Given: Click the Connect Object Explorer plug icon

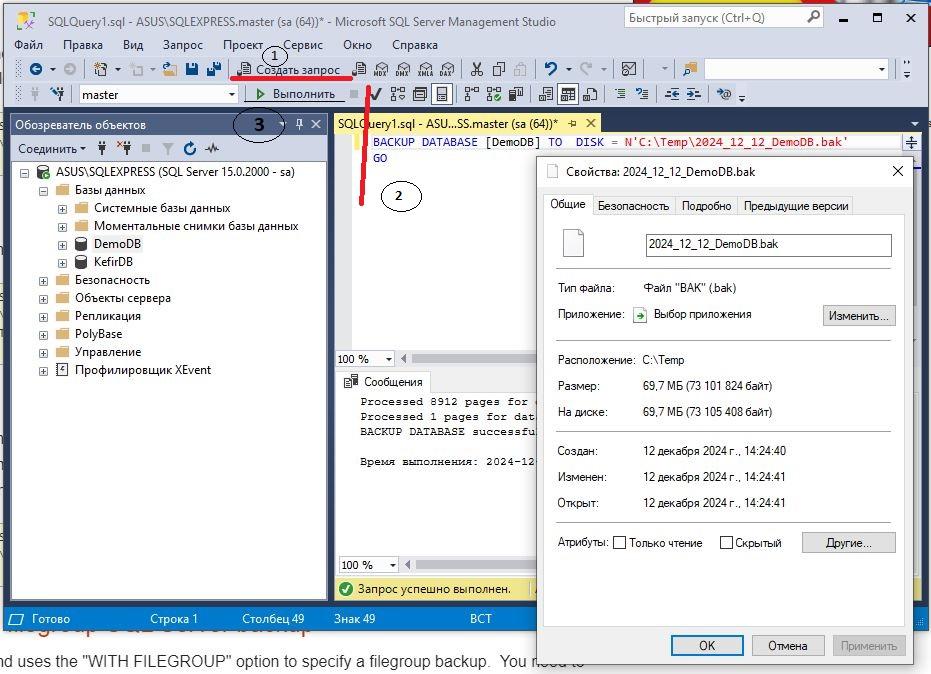Looking at the screenshot, I should click(x=102, y=148).
